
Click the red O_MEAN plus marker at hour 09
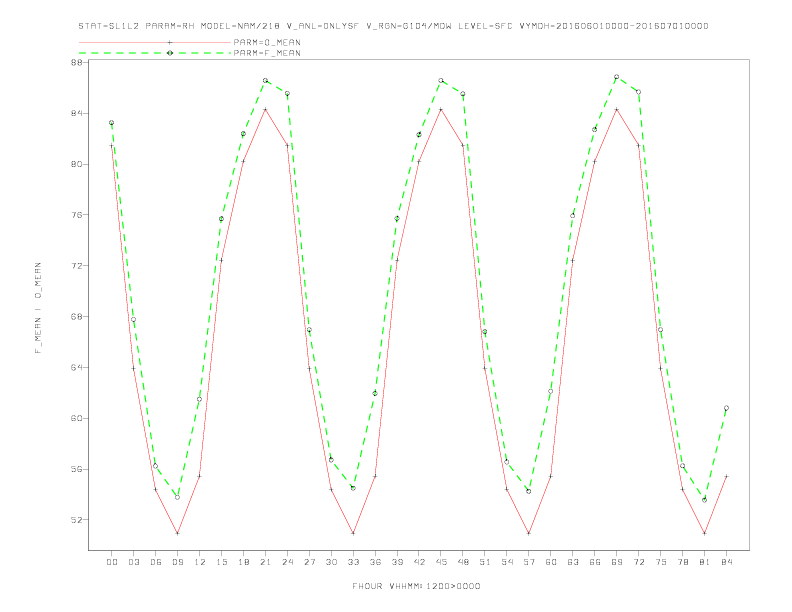[177, 533]
